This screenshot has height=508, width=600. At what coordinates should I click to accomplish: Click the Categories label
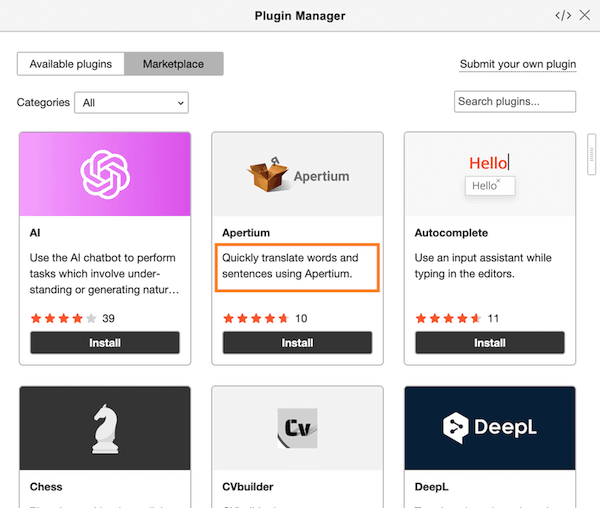coord(43,103)
